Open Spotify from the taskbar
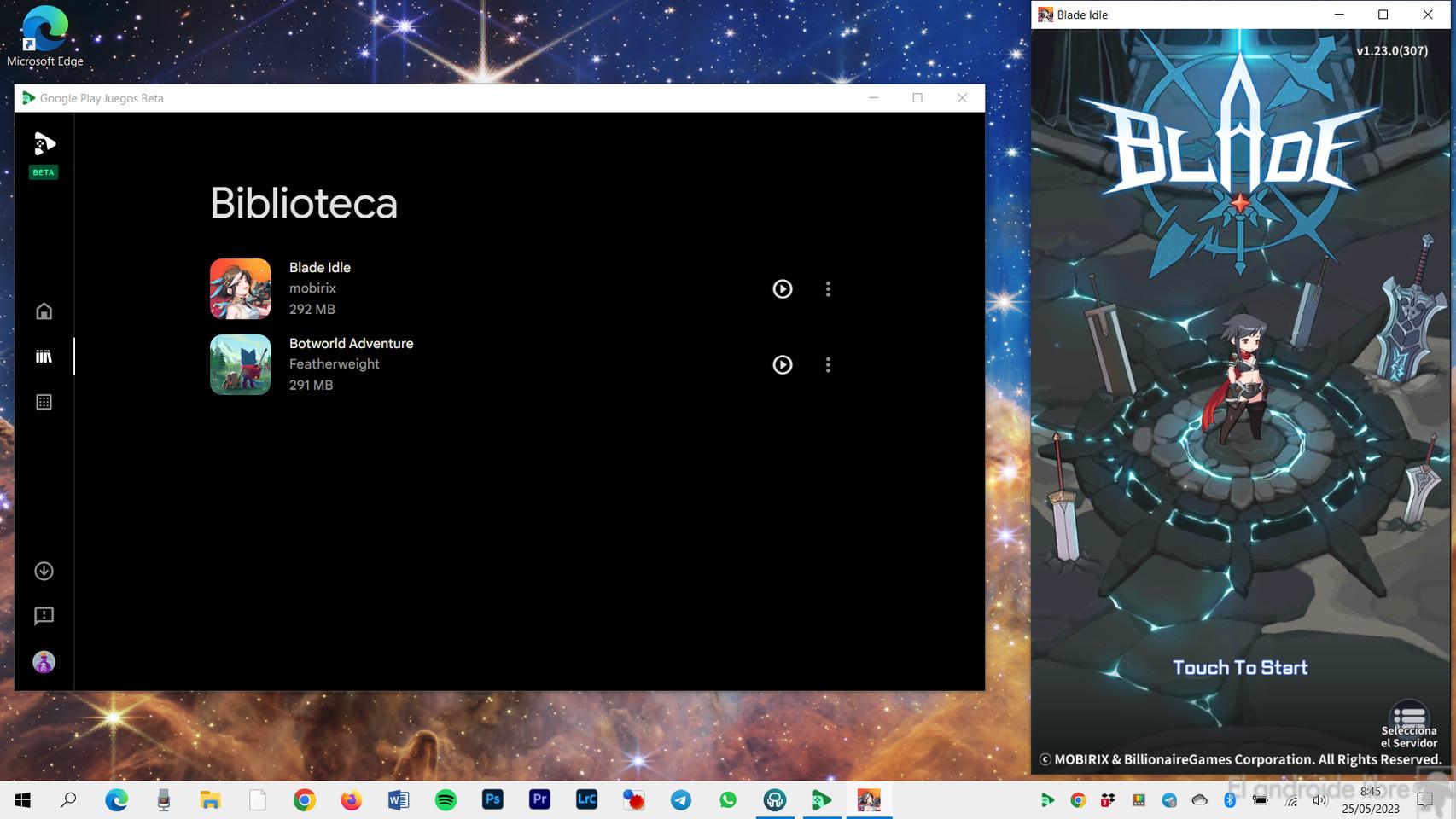The image size is (1456, 819). pos(446,800)
